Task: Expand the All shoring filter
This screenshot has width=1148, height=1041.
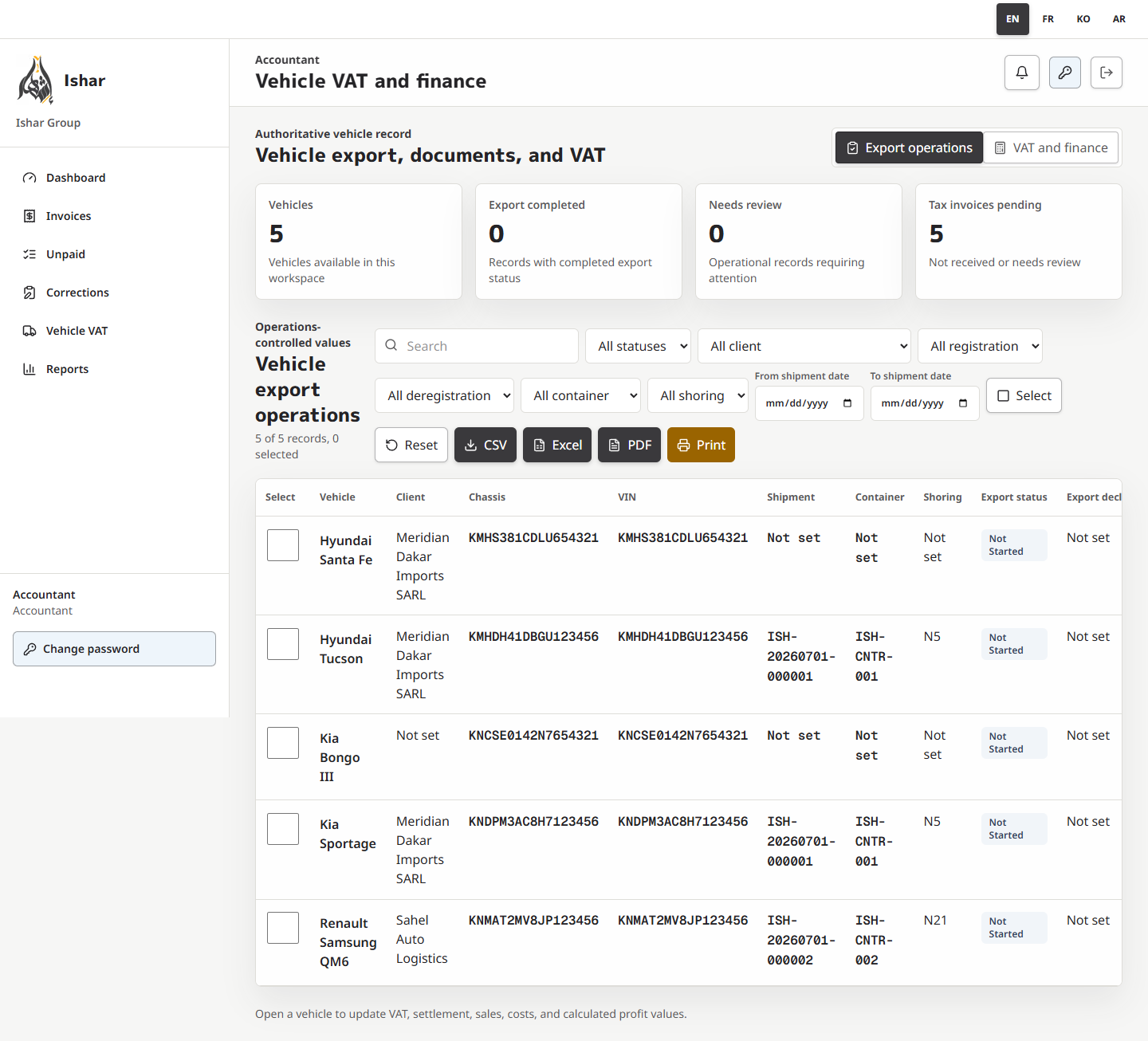Action: pyautogui.click(x=698, y=395)
